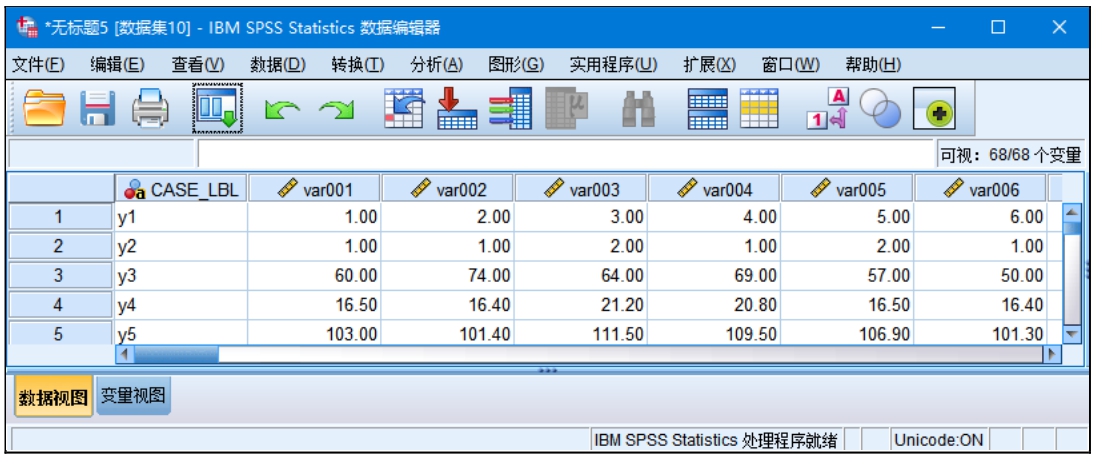
Task: Click the Select cases grid icon
Action: [x=759, y=108]
